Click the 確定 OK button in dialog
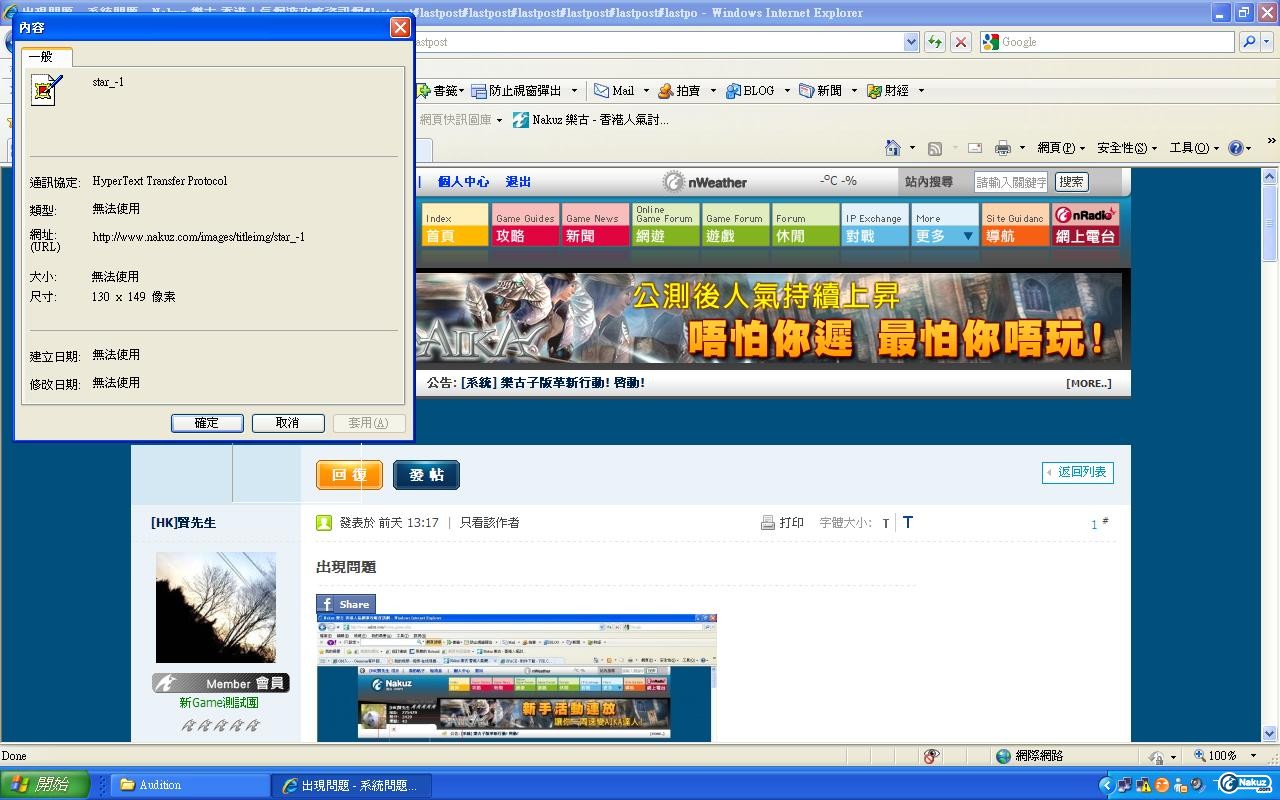This screenshot has height=800, width=1280. [x=207, y=423]
